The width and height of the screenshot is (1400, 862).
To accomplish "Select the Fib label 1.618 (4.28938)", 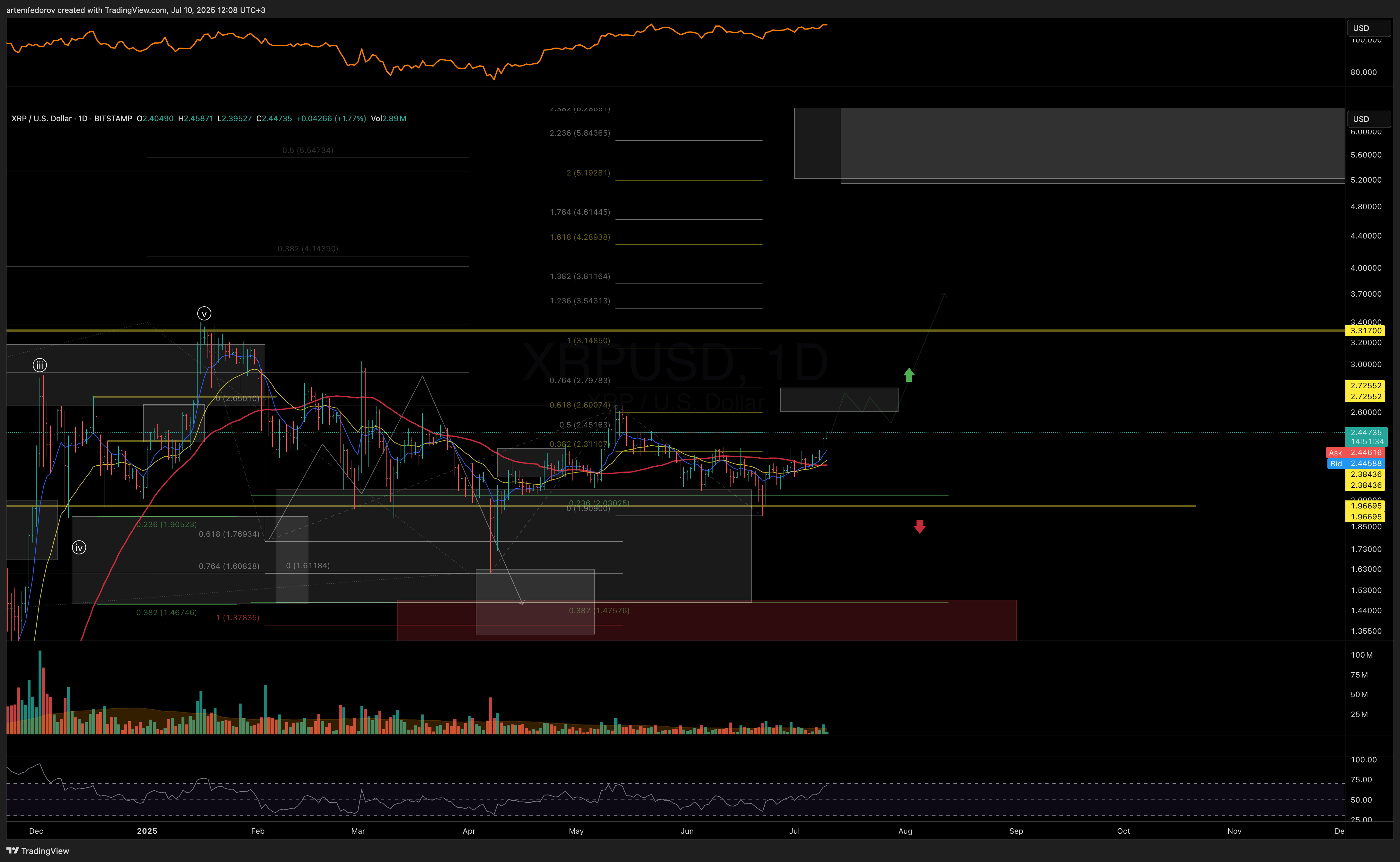I will click(x=580, y=237).
